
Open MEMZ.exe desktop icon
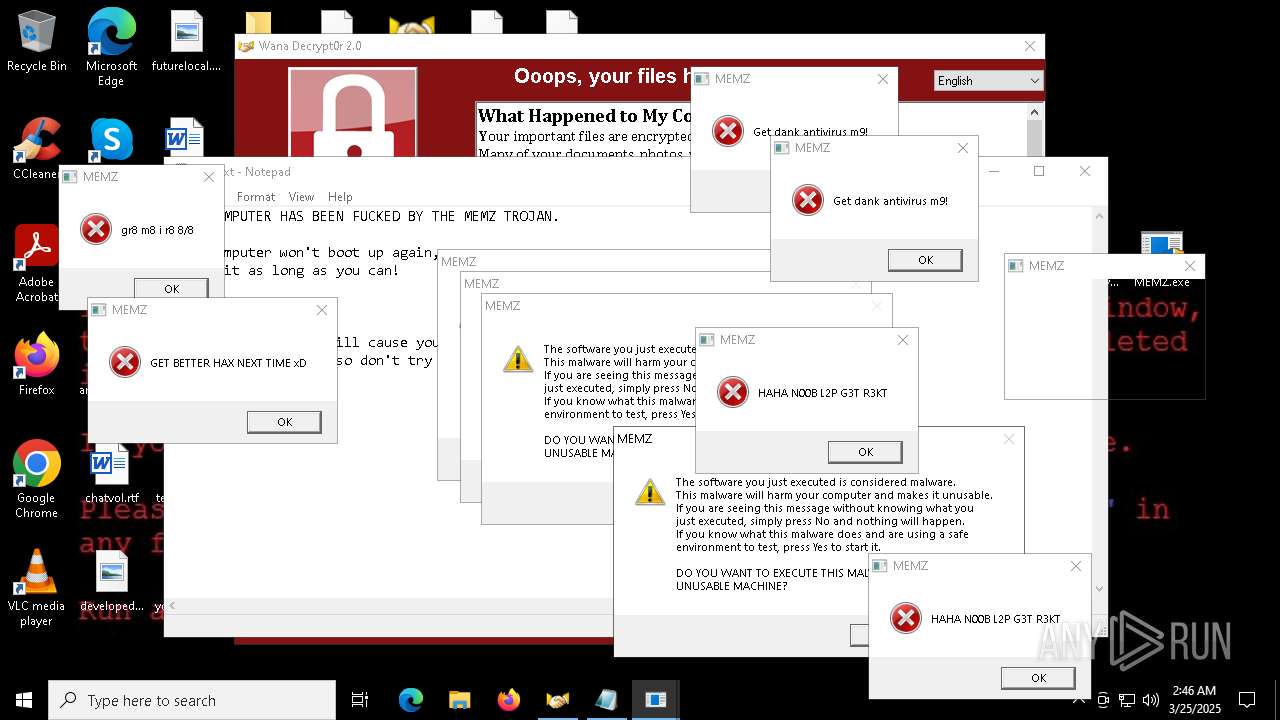1161,260
